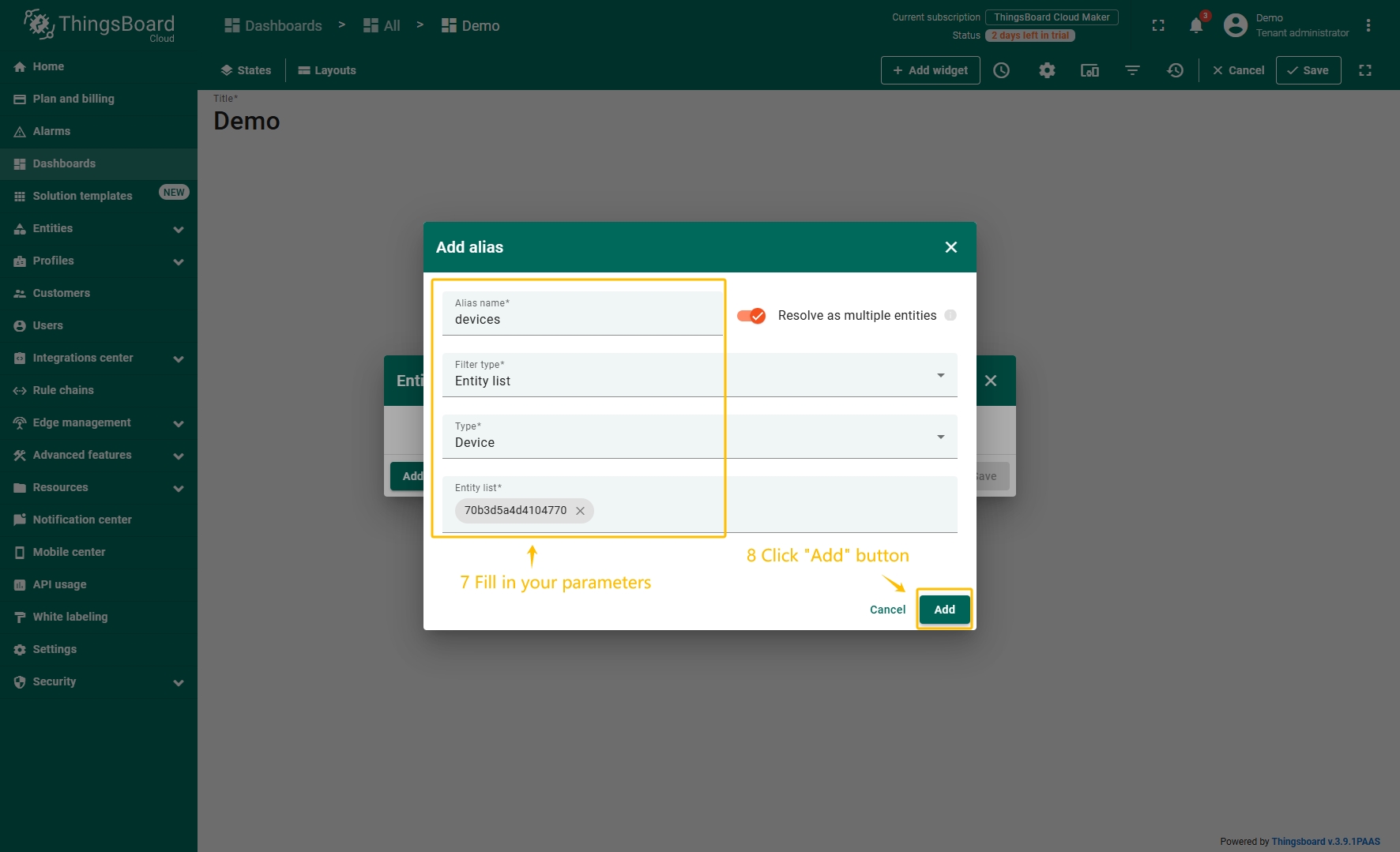Open dashboard settings gear icon
1400x852 pixels.
[x=1047, y=70]
